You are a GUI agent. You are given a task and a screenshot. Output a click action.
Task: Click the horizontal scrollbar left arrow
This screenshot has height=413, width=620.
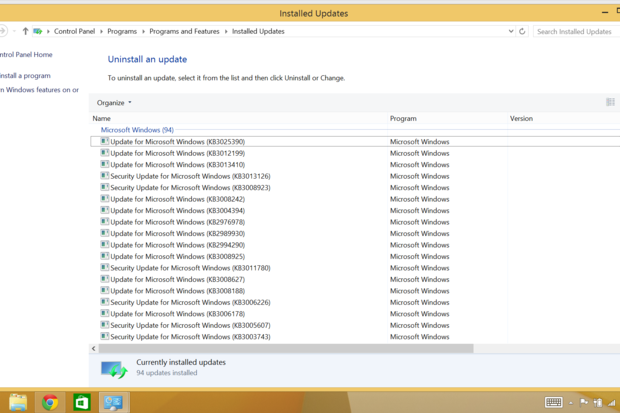(x=94, y=349)
